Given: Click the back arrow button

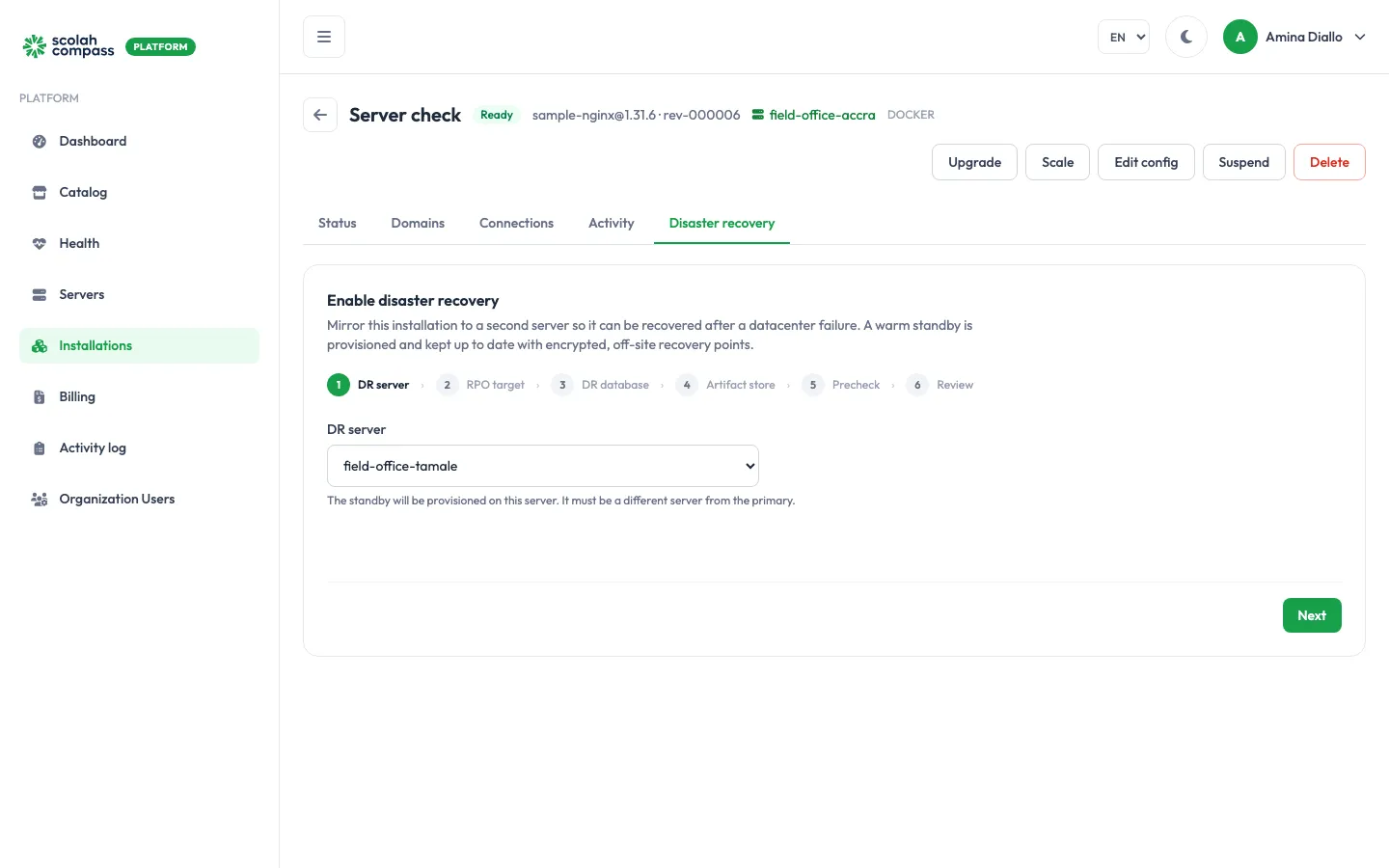Looking at the screenshot, I should tap(320, 115).
